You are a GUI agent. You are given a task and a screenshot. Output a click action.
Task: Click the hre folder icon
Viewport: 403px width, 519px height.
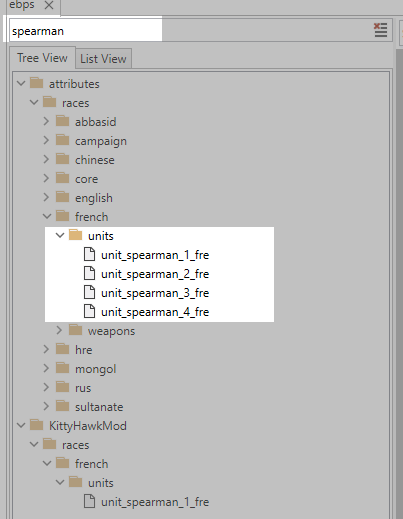[62, 349]
